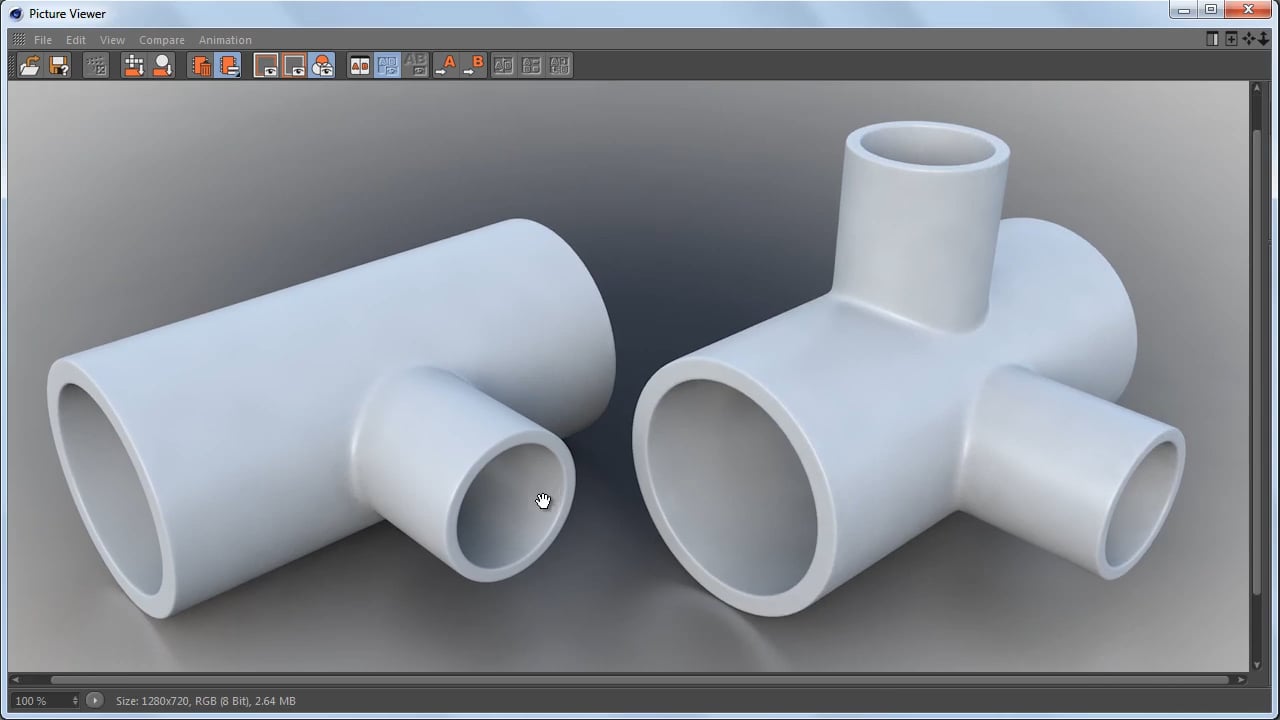Open the Compare menu
This screenshot has height=720, width=1280.
click(162, 40)
